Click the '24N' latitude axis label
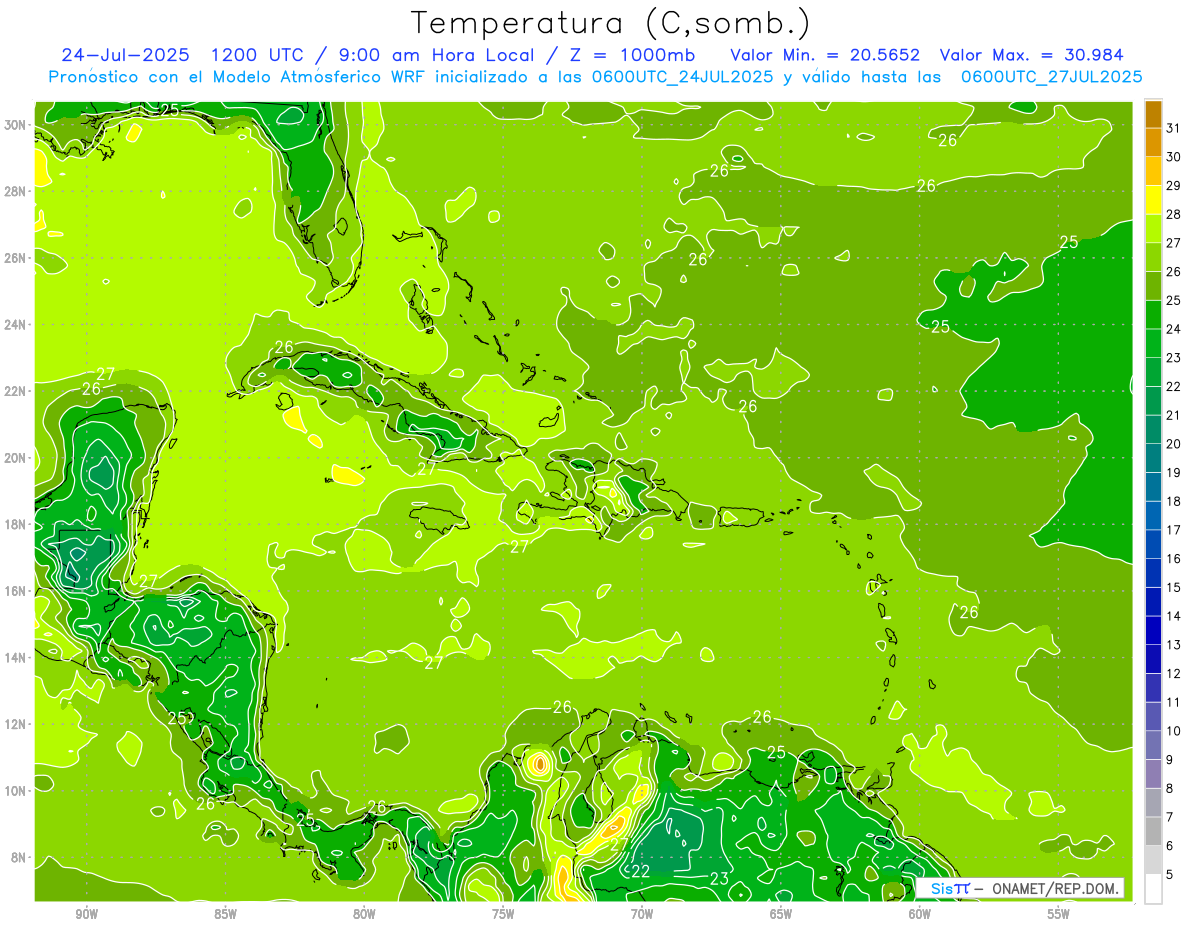This screenshot has height=927, width=1200. 16,324
